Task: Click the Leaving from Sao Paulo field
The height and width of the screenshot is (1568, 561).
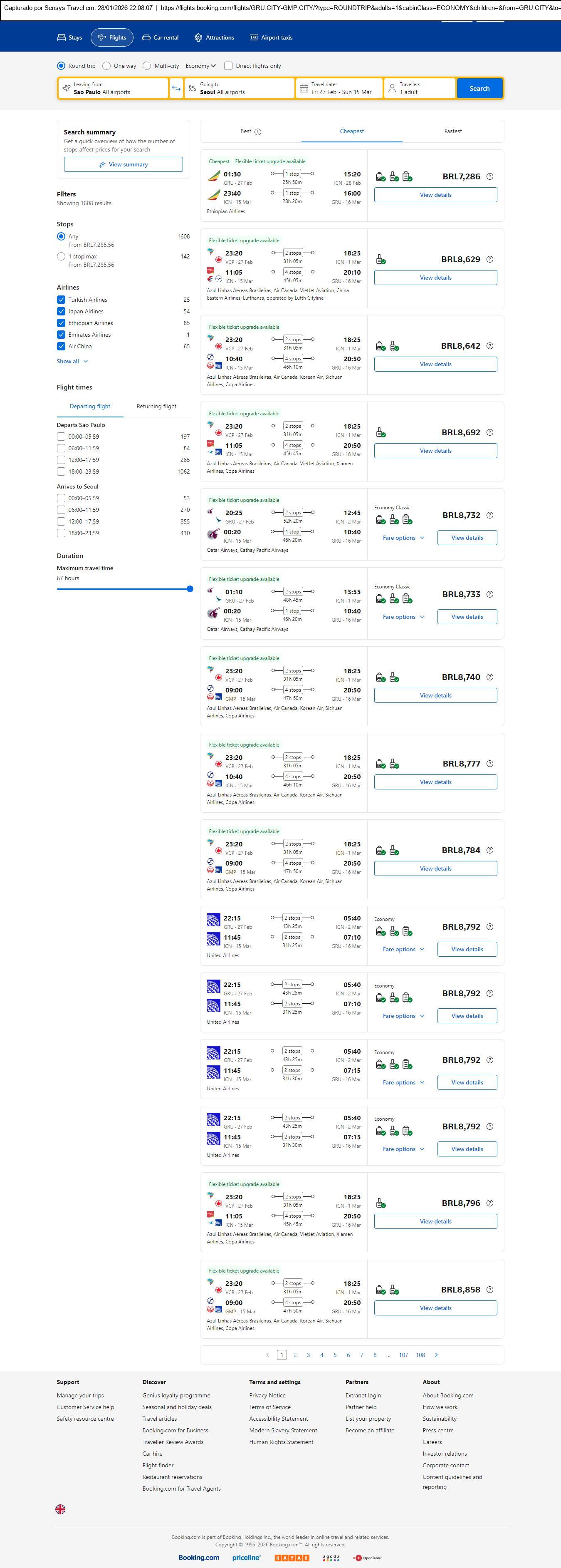Action: point(113,88)
